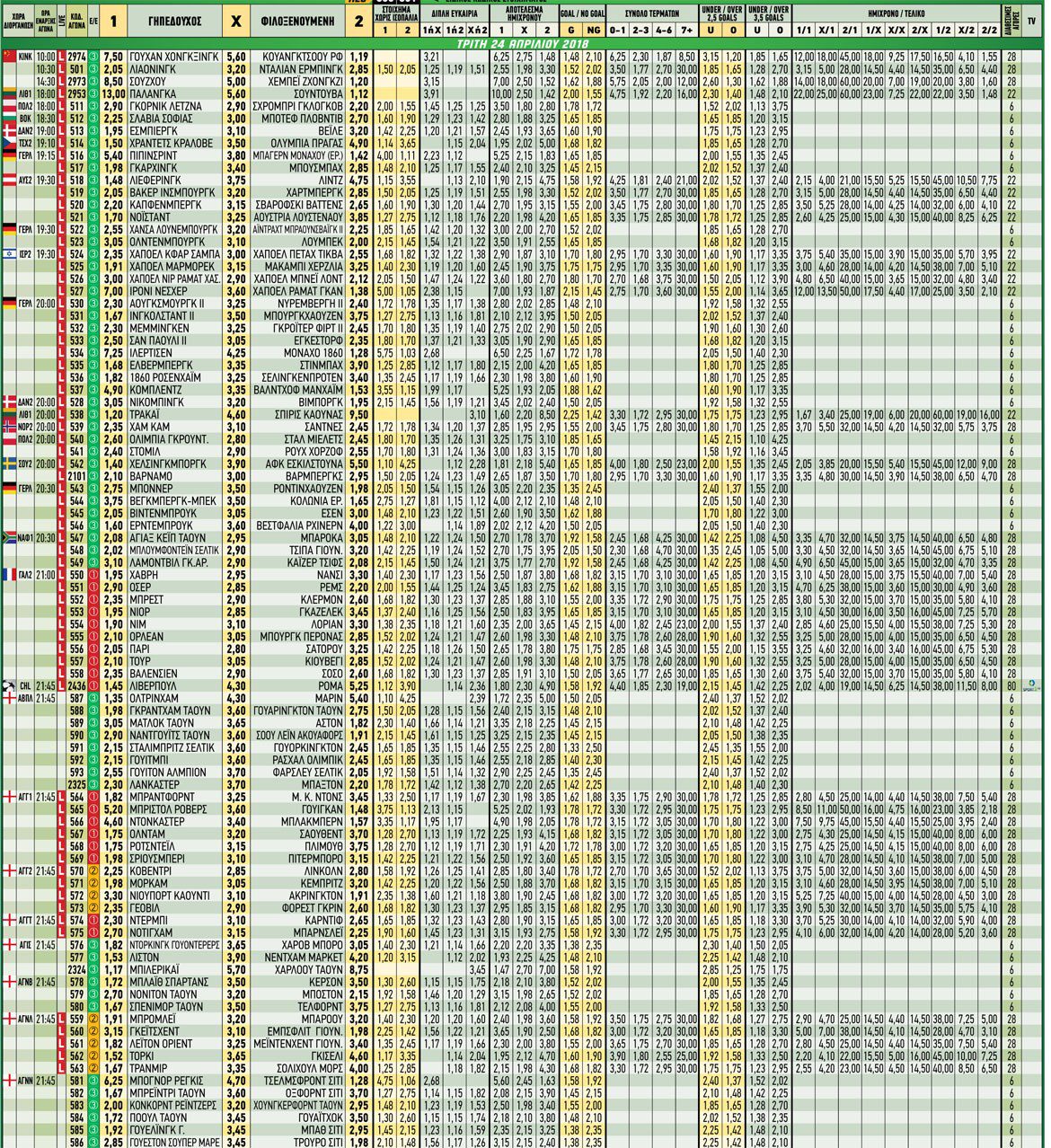Pick away win odds 5,25 for ΡΟΜΑ

[358, 684]
